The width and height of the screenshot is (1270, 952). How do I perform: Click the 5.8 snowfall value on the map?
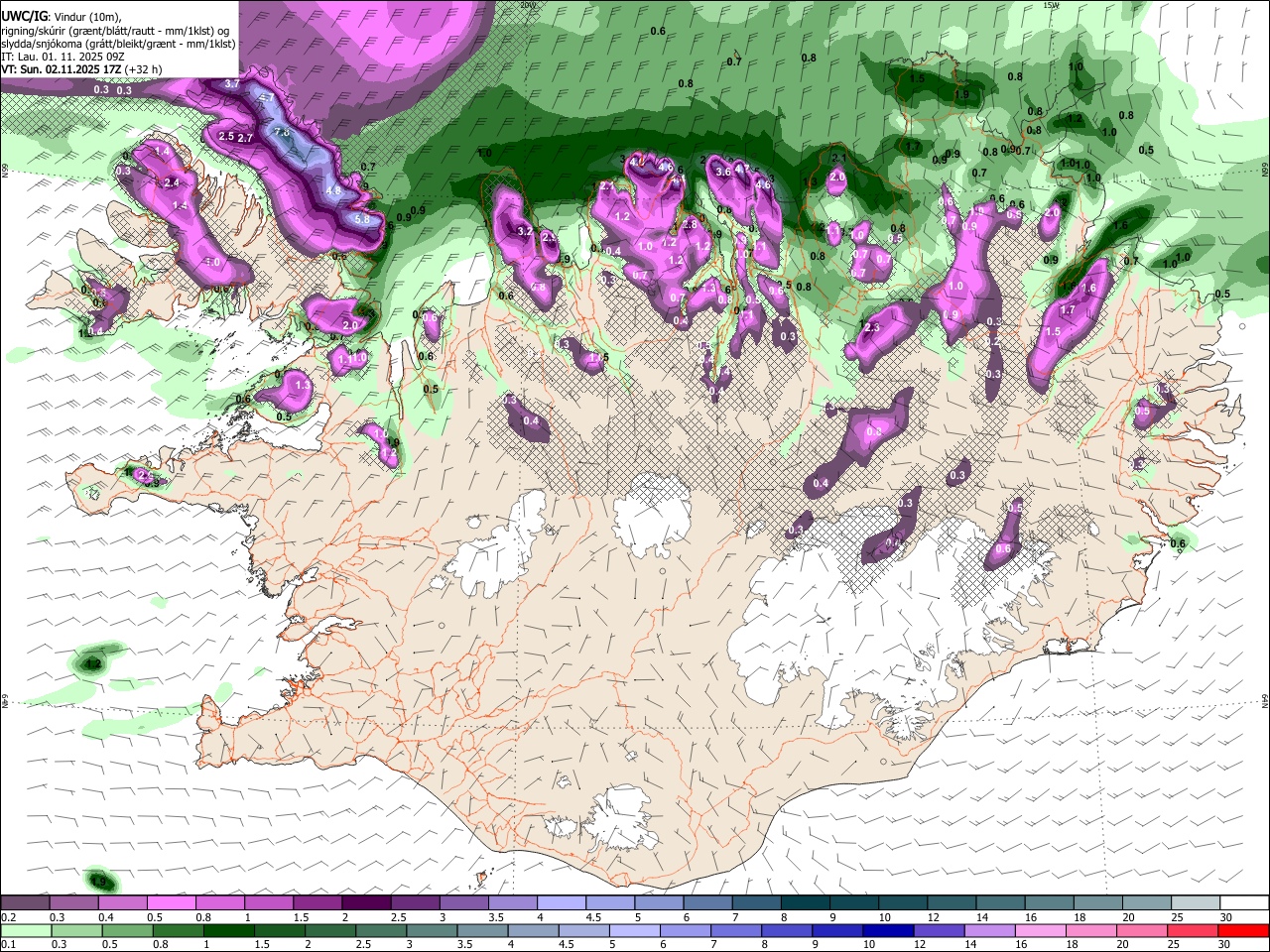pyautogui.click(x=361, y=219)
